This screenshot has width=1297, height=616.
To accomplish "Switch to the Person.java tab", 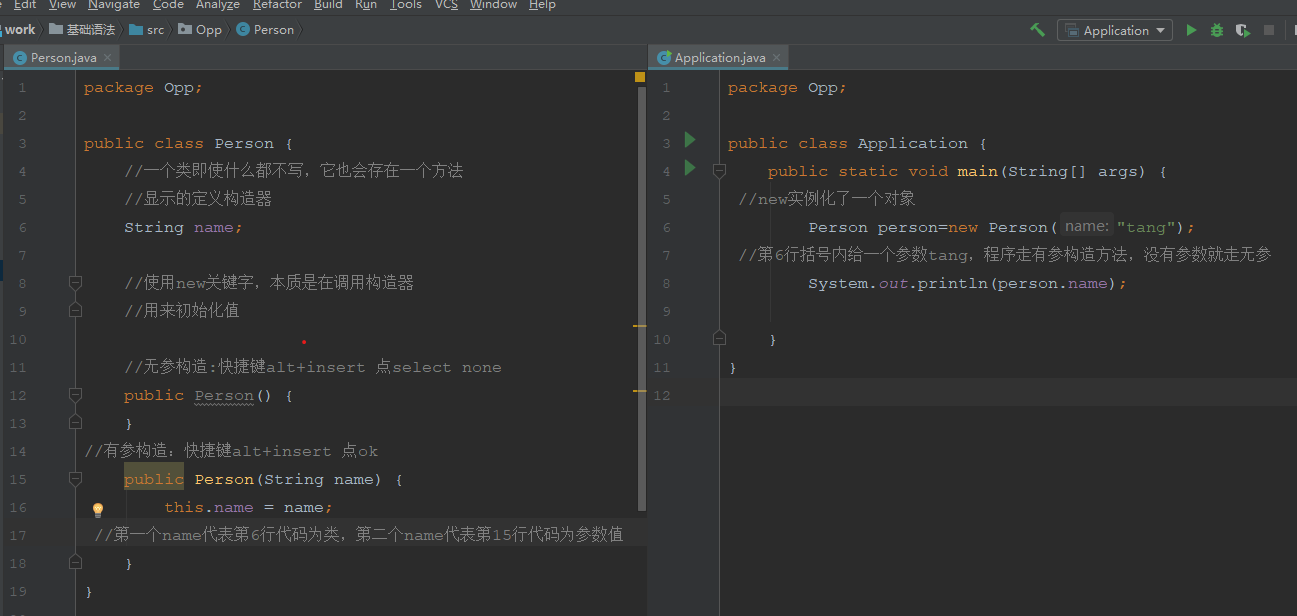I will (62, 58).
